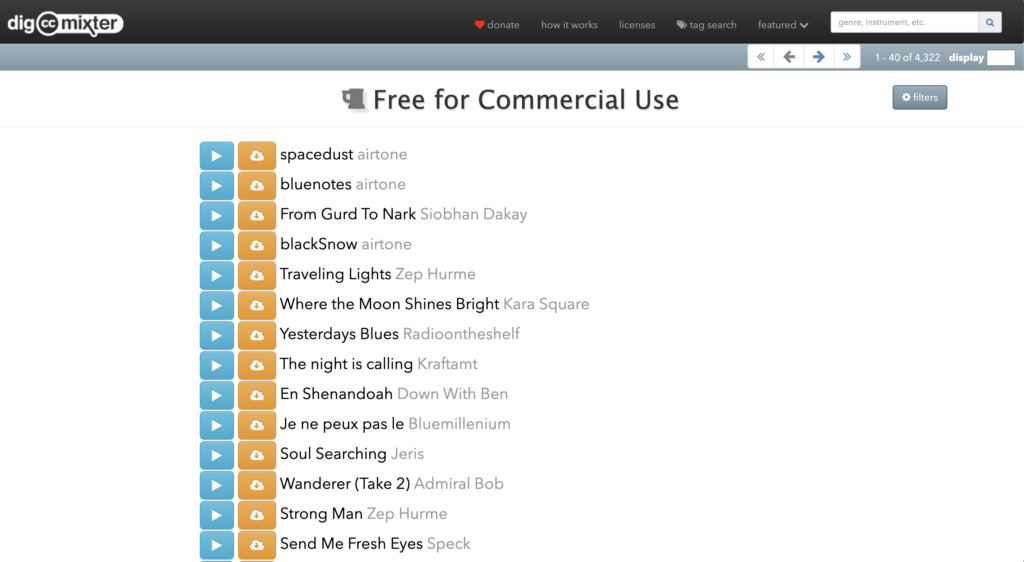The height and width of the screenshot is (562, 1024).
Task: Go to the next page arrow
Action: pos(818,57)
